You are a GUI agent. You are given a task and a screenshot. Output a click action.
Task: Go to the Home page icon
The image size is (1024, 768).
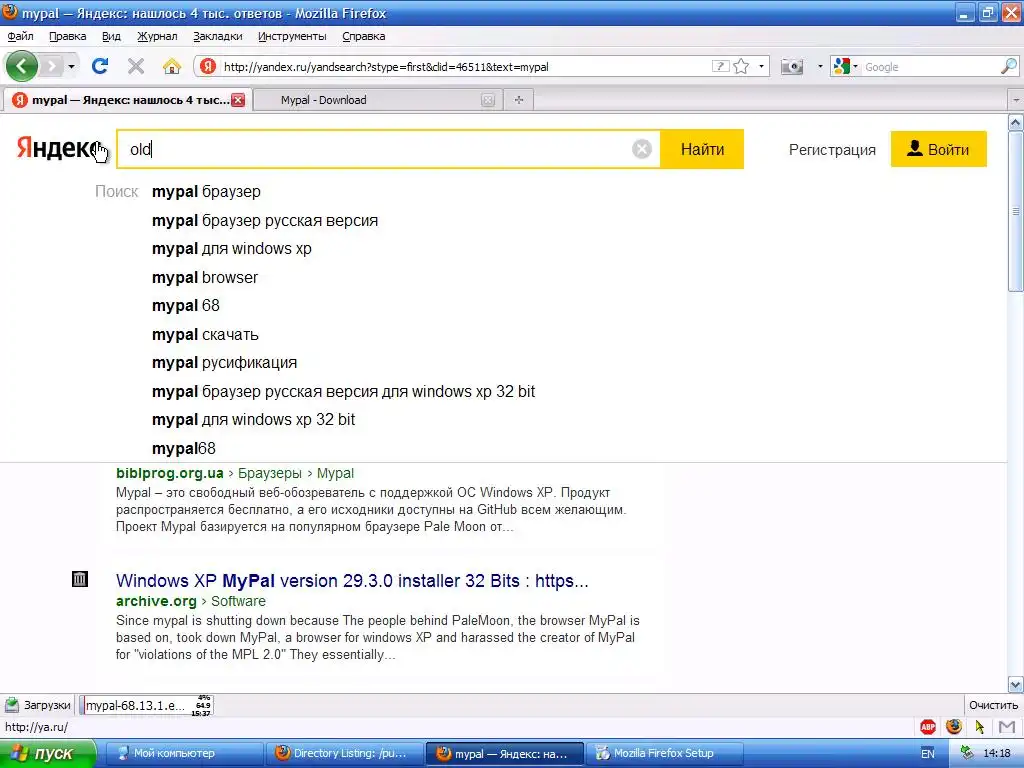172,66
